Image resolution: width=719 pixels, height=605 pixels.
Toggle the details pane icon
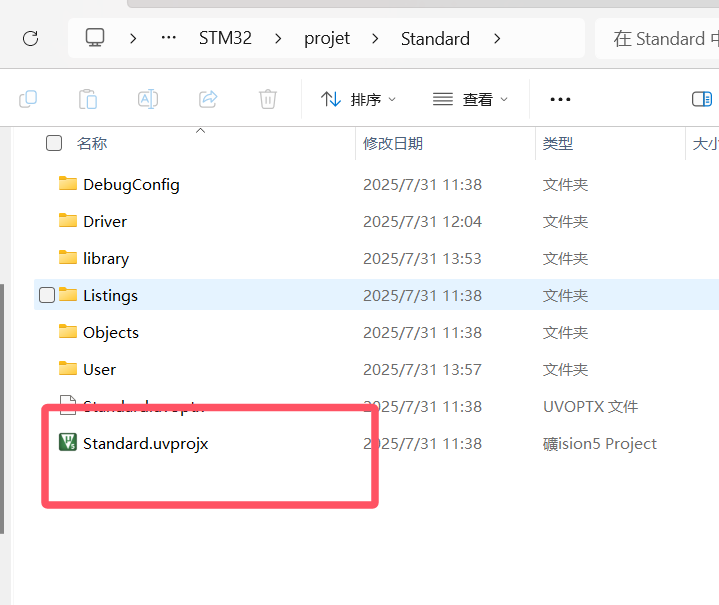pos(702,99)
